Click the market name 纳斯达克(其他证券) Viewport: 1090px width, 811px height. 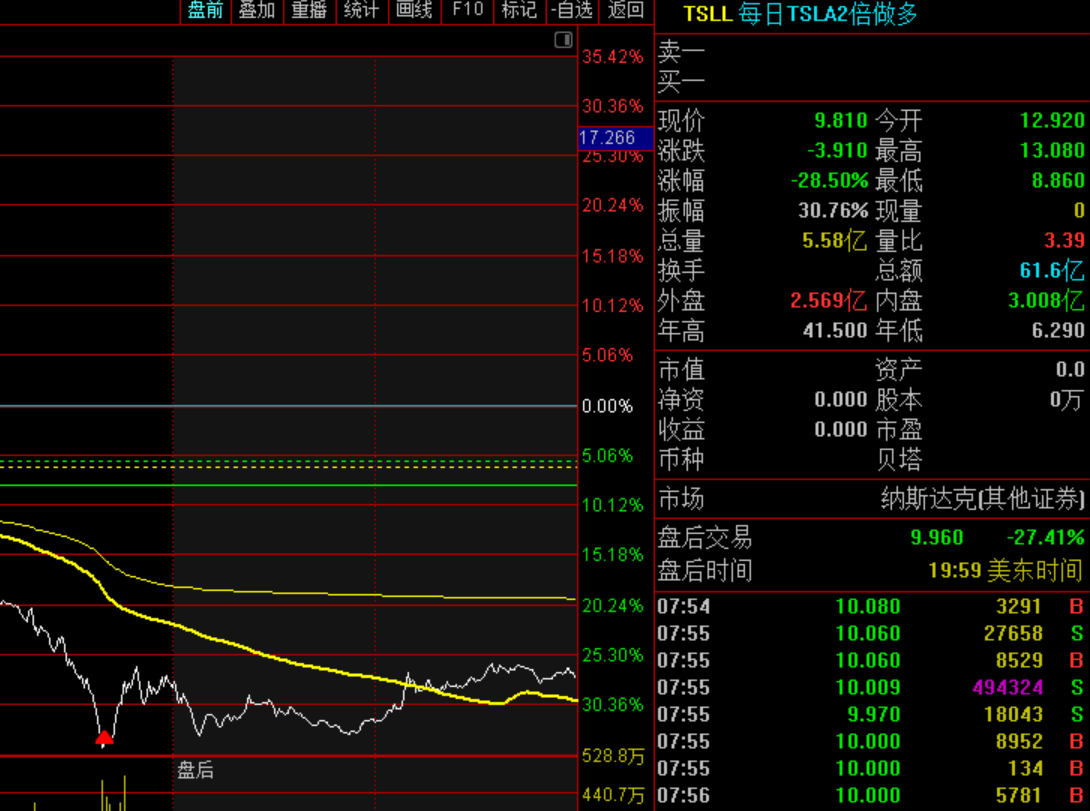(x=982, y=499)
